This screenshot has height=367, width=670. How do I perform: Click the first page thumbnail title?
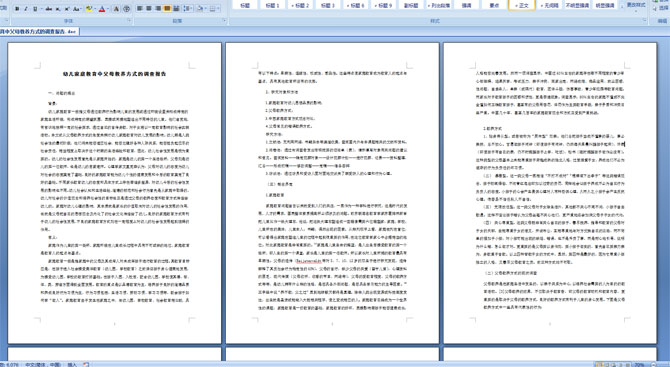115,74
